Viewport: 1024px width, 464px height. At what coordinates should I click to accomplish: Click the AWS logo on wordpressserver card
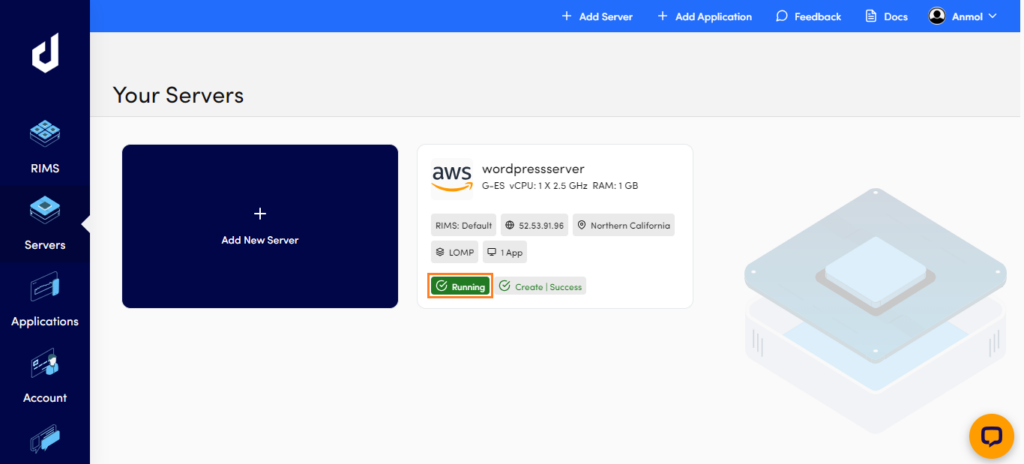point(452,177)
